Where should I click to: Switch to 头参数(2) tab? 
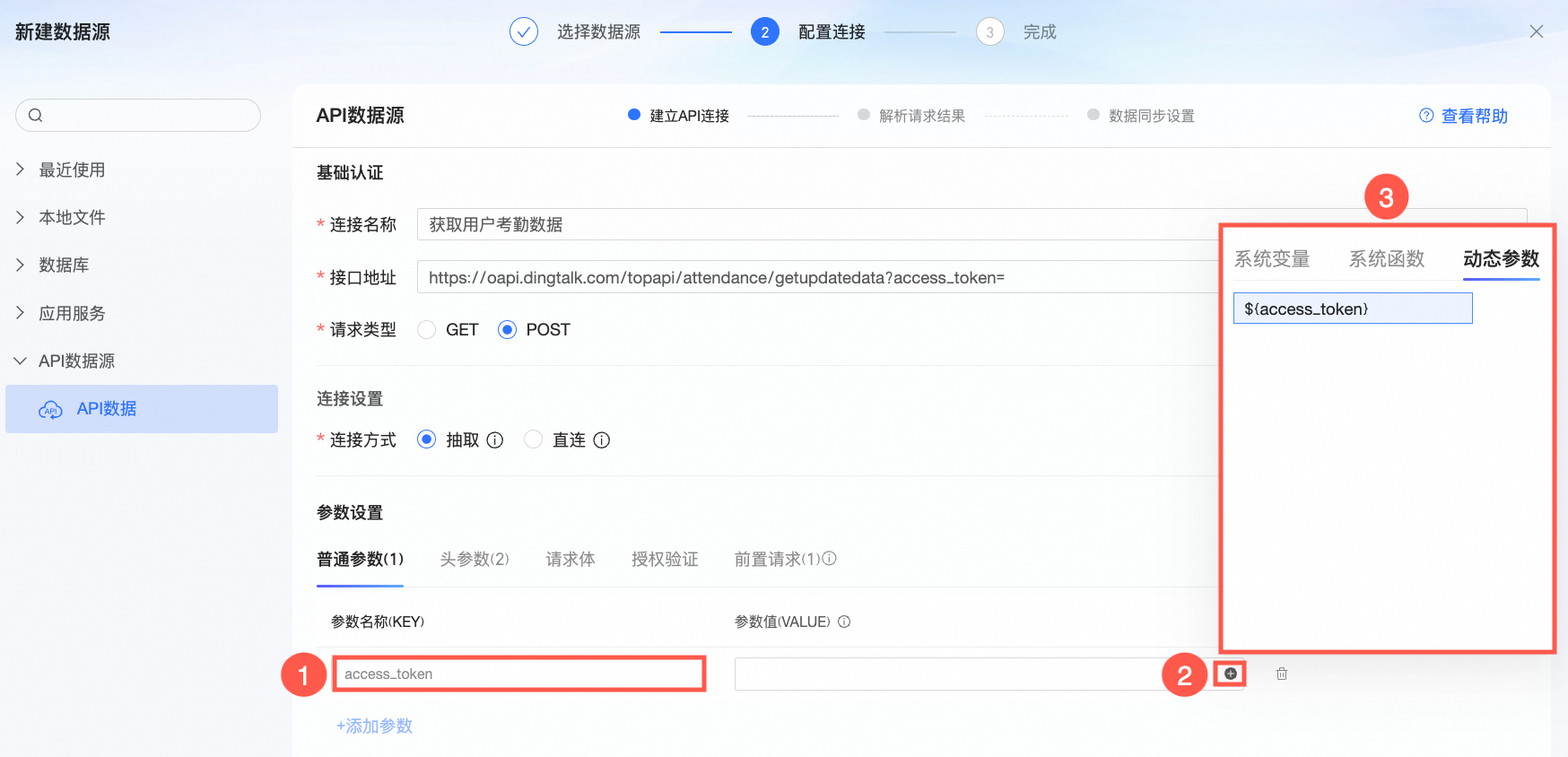pos(475,559)
